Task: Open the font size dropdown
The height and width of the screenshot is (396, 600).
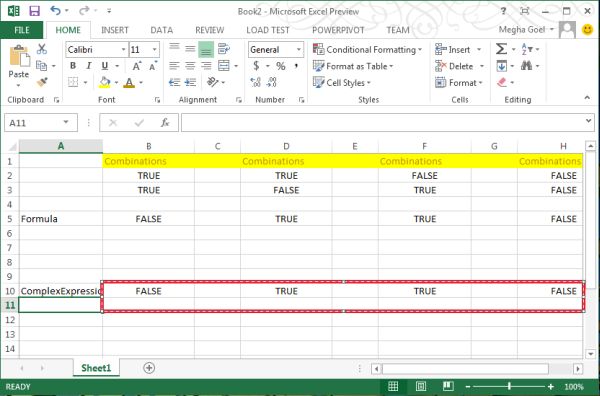Action: tap(155, 50)
